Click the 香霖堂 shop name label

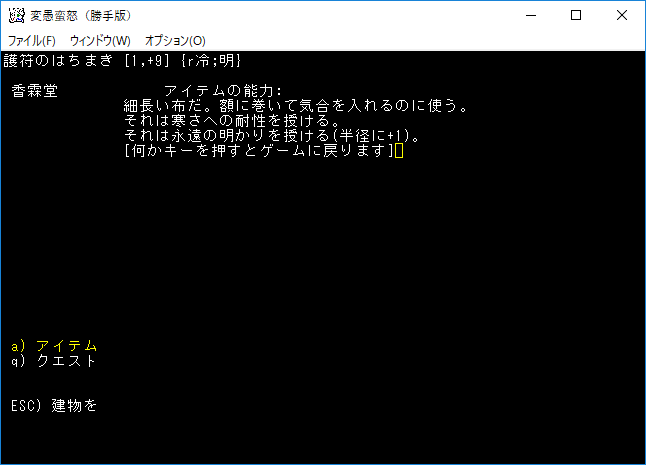[x=35, y=91]
